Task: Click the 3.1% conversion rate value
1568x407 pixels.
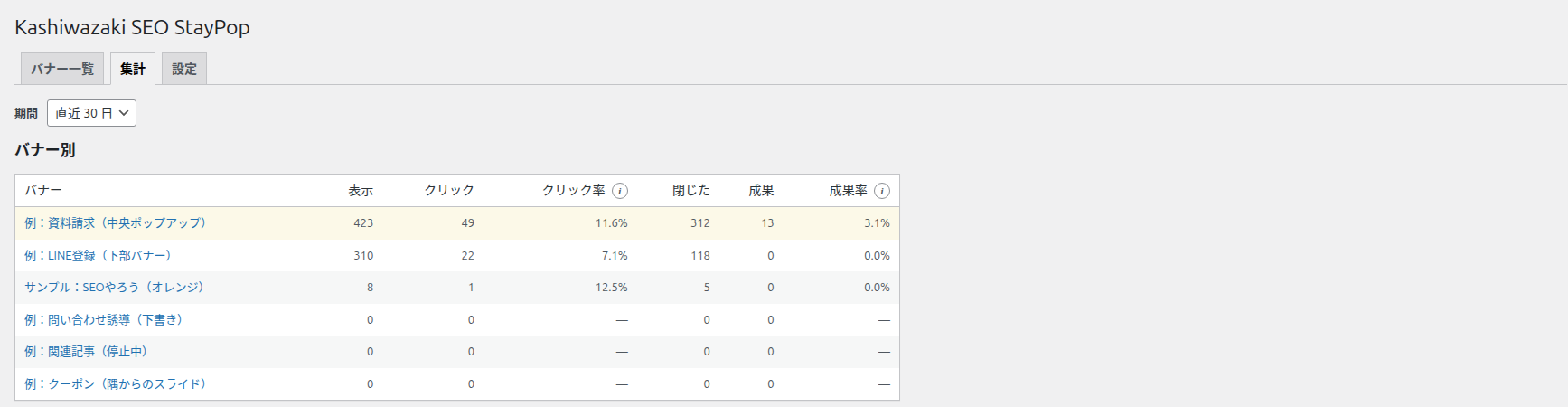Action: click(877, 223)
